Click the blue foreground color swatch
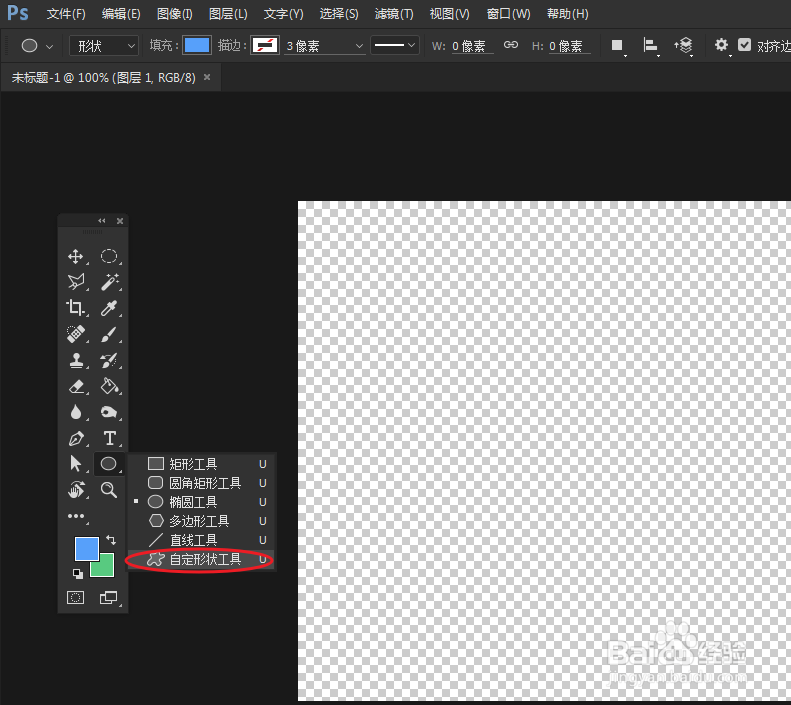This screenshot has height=705, width=791. pos(86,549)
